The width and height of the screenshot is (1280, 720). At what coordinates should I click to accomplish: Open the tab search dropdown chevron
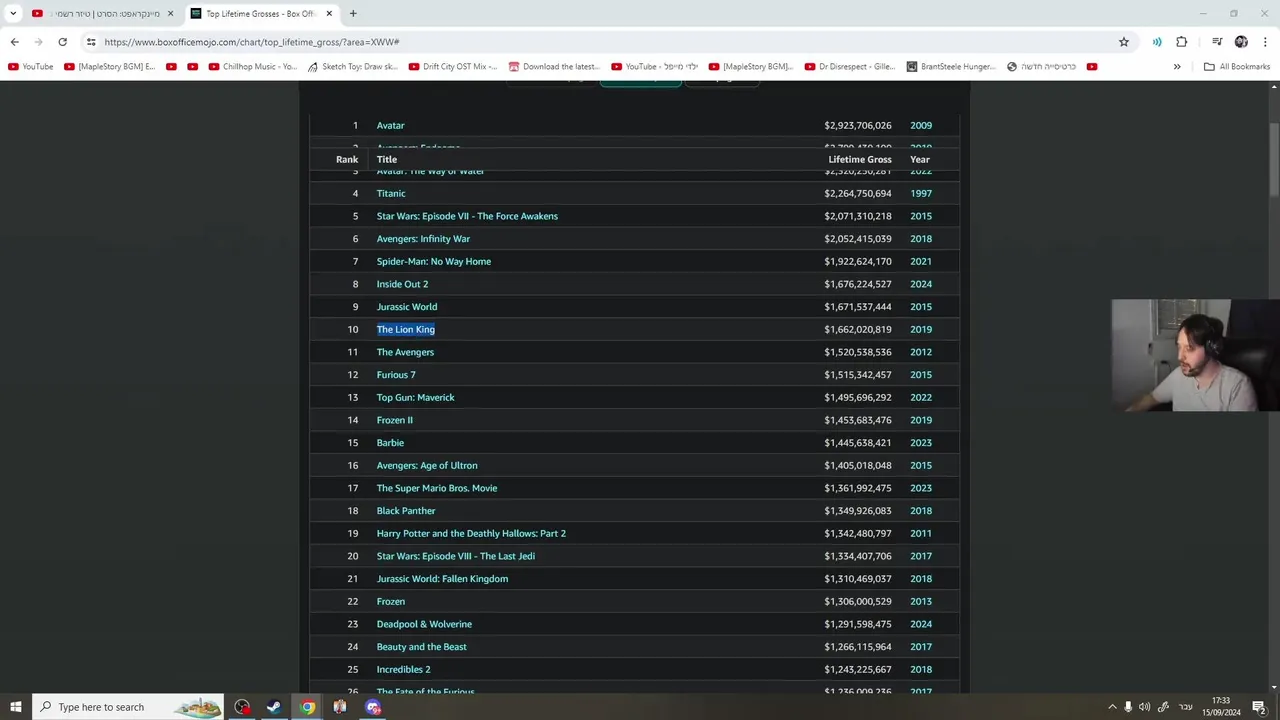[x=13, y=13]
